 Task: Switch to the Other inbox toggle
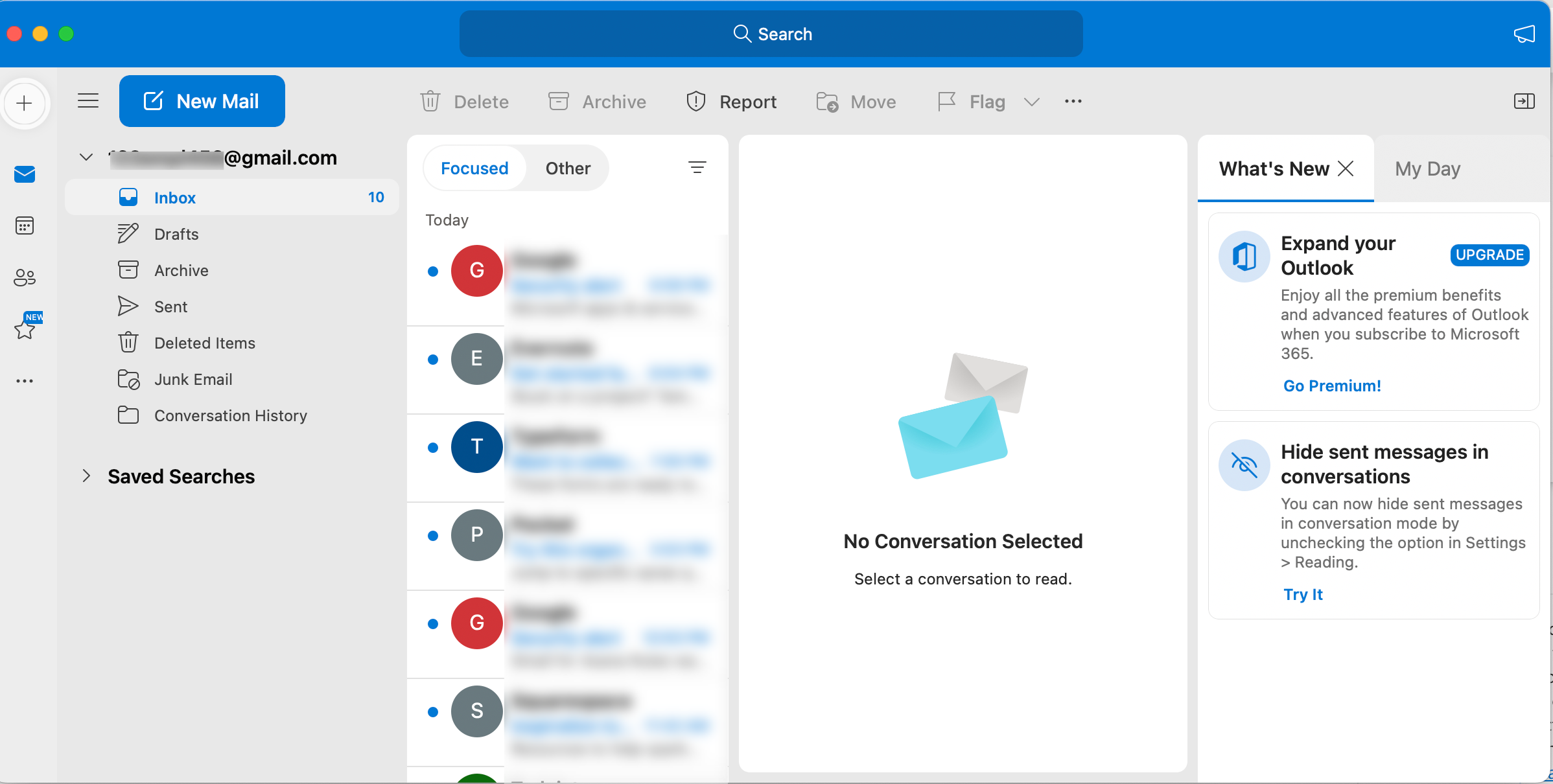coord(568,168)
